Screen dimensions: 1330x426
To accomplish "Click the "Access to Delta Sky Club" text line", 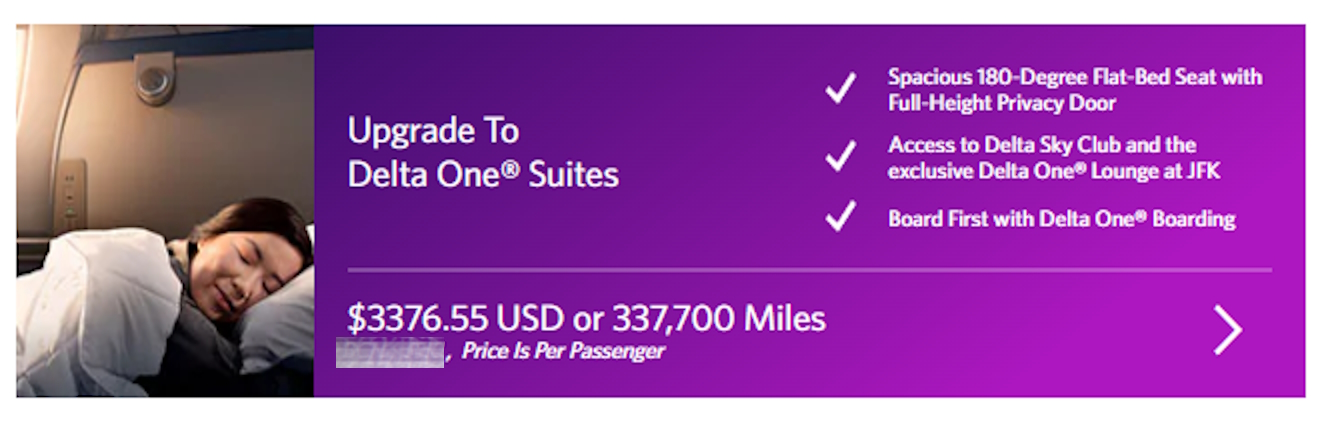I will click(x=1042, y=145).
